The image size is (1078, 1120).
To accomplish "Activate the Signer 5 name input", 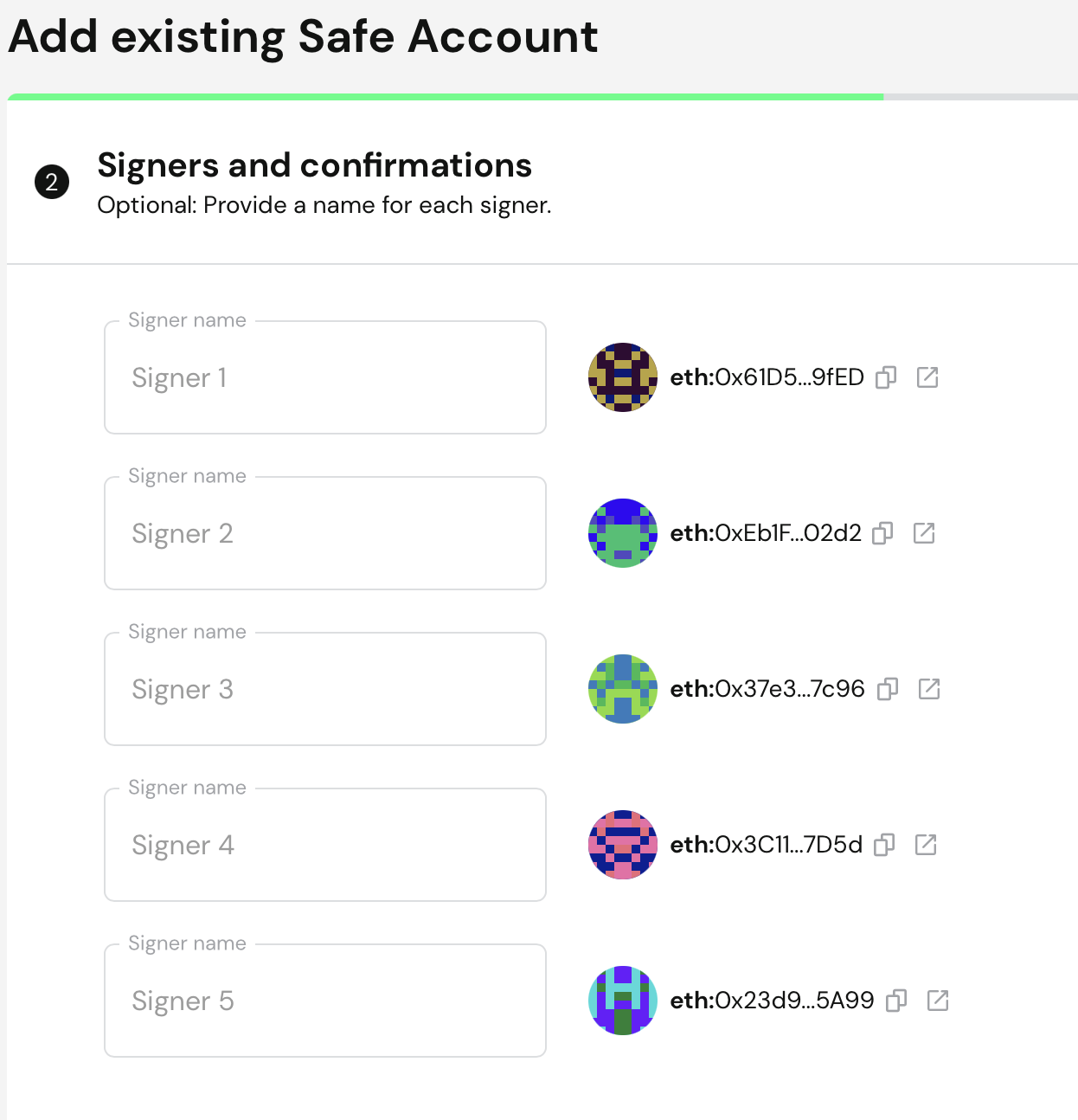I will pyautogui.click(x=325, y=1001).
